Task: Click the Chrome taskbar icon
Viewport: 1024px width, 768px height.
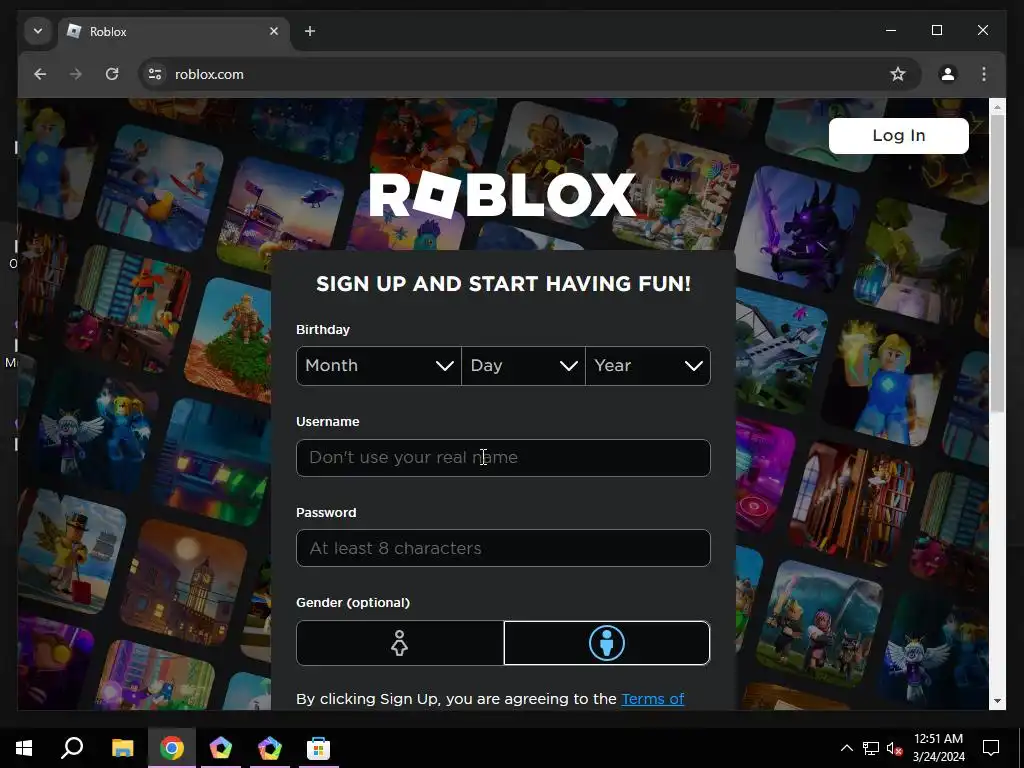Action: coord(172,748)
